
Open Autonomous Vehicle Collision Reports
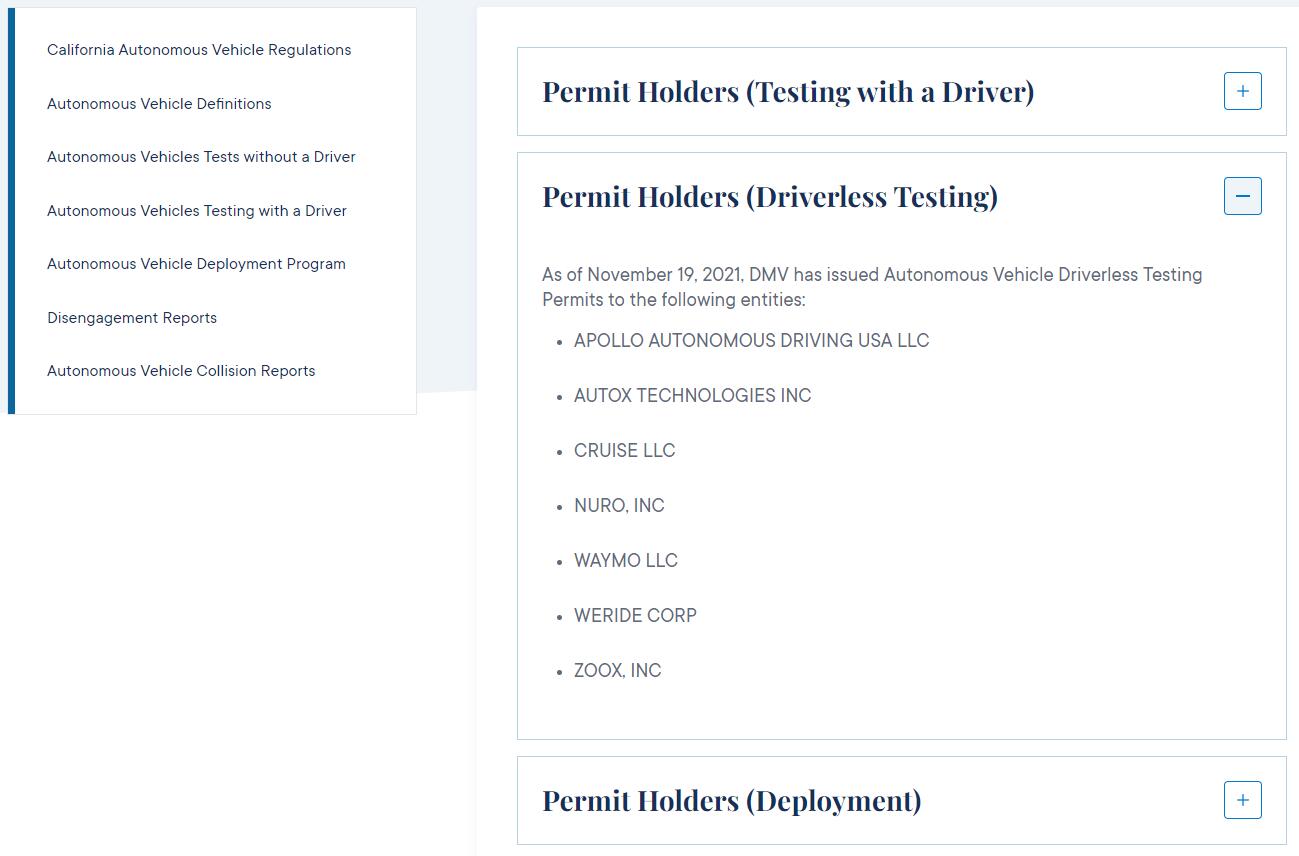pos(181,370)
